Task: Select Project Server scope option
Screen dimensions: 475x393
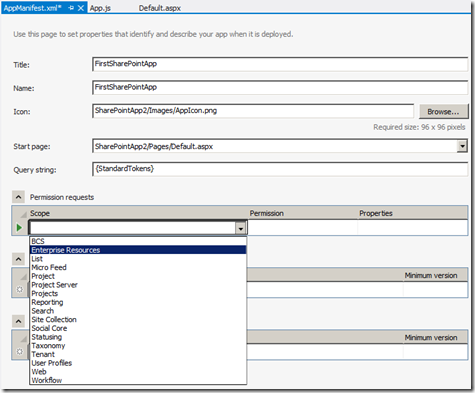Action: pos(138,285)
